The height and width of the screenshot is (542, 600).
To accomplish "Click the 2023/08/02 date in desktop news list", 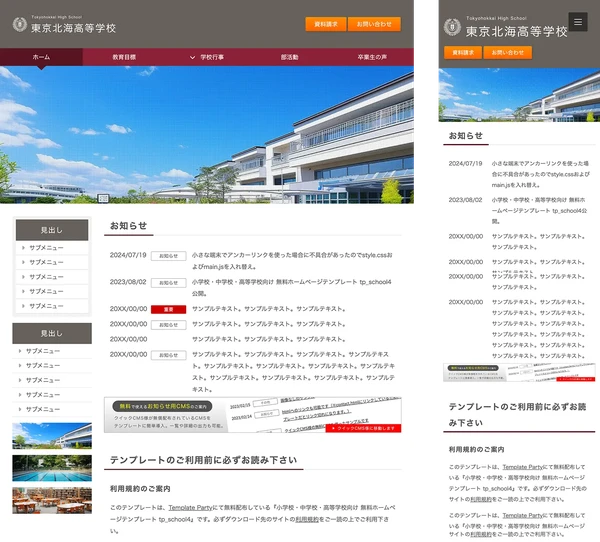I will [128, 282].
